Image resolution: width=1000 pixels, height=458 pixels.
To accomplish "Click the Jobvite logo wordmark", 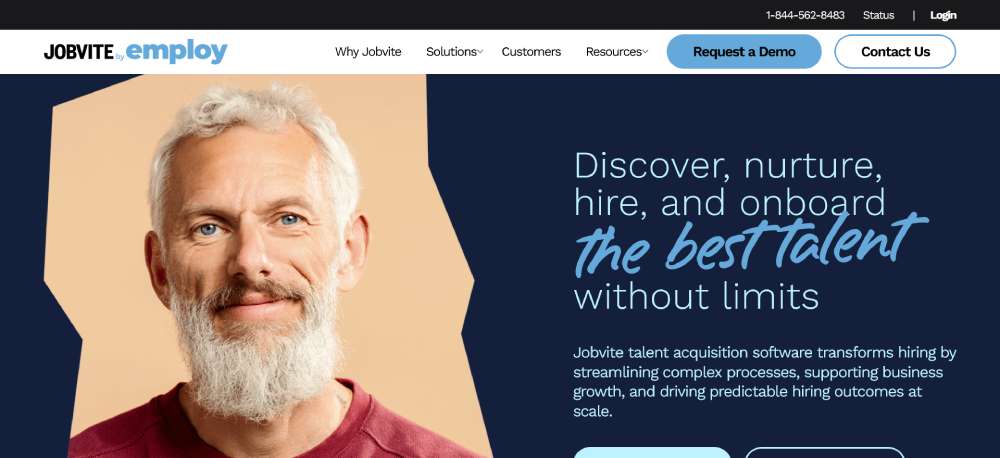I will pos(79,52).
